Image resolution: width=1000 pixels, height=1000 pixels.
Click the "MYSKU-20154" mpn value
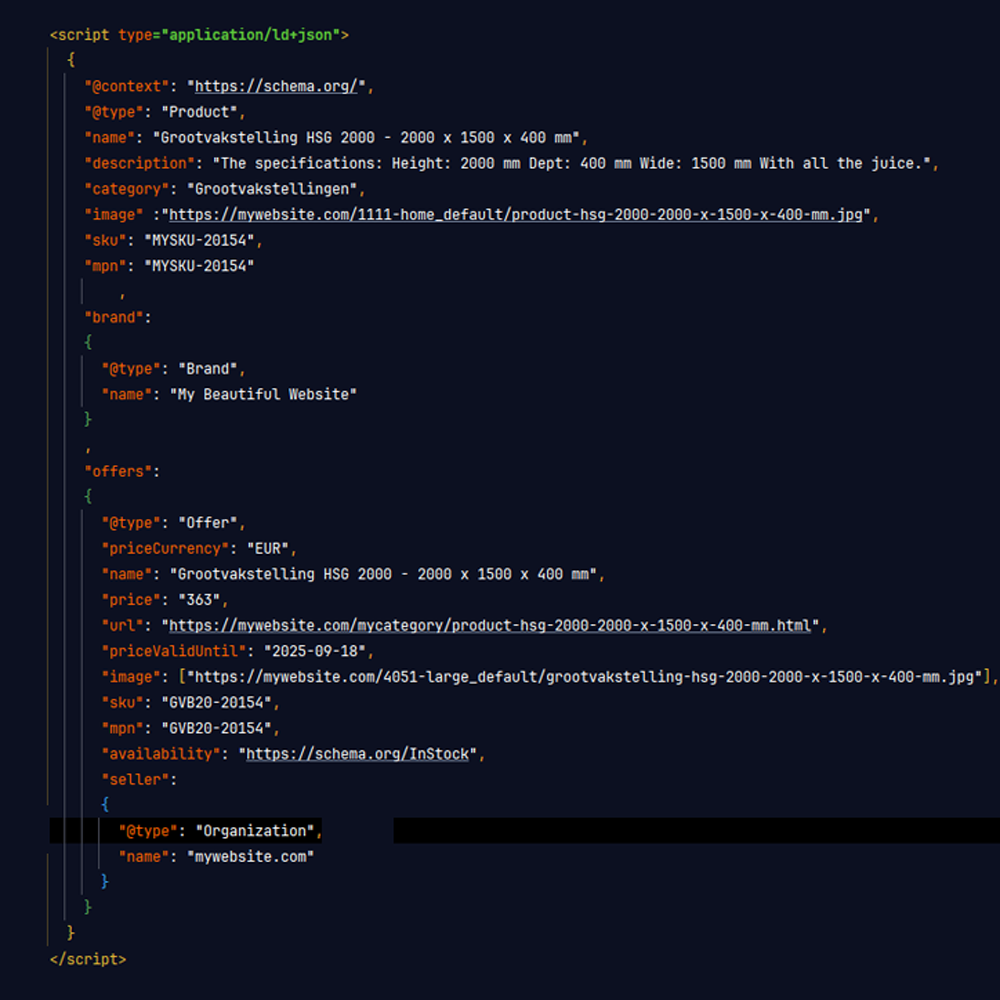(199, 266)
